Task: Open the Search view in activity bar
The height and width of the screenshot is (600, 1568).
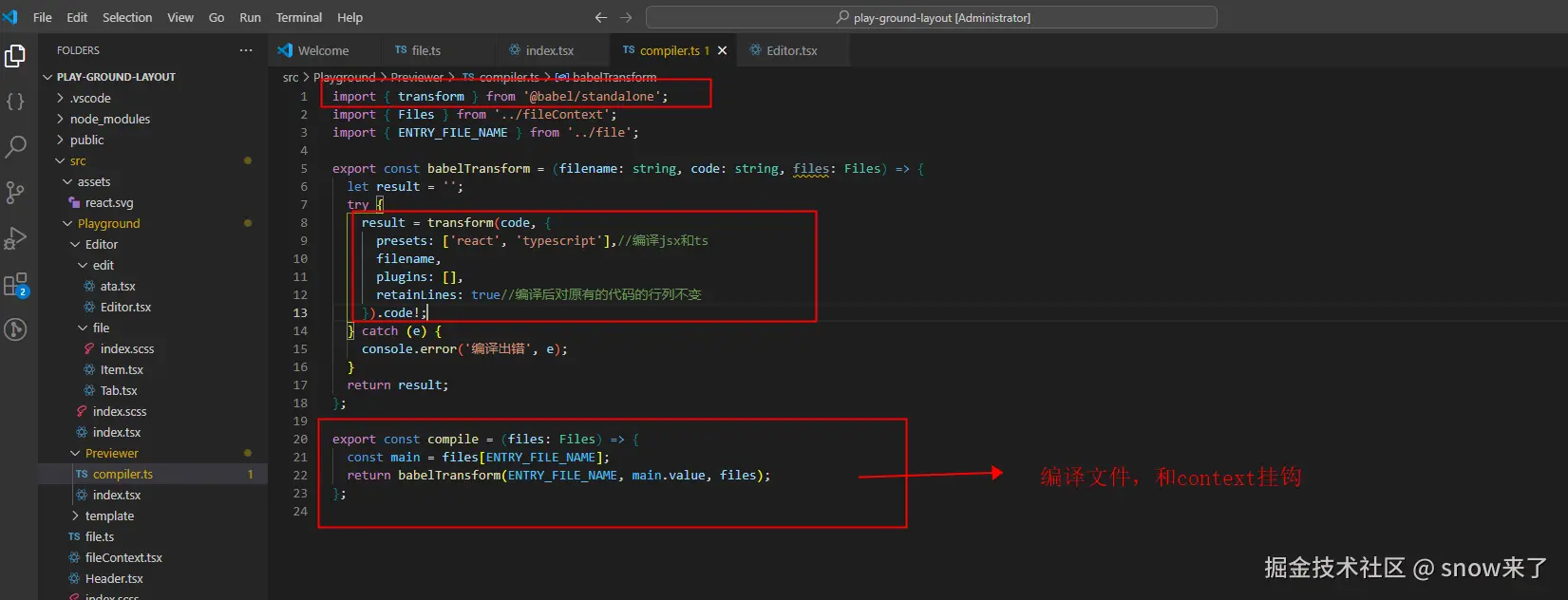Action: pos(15,146)
